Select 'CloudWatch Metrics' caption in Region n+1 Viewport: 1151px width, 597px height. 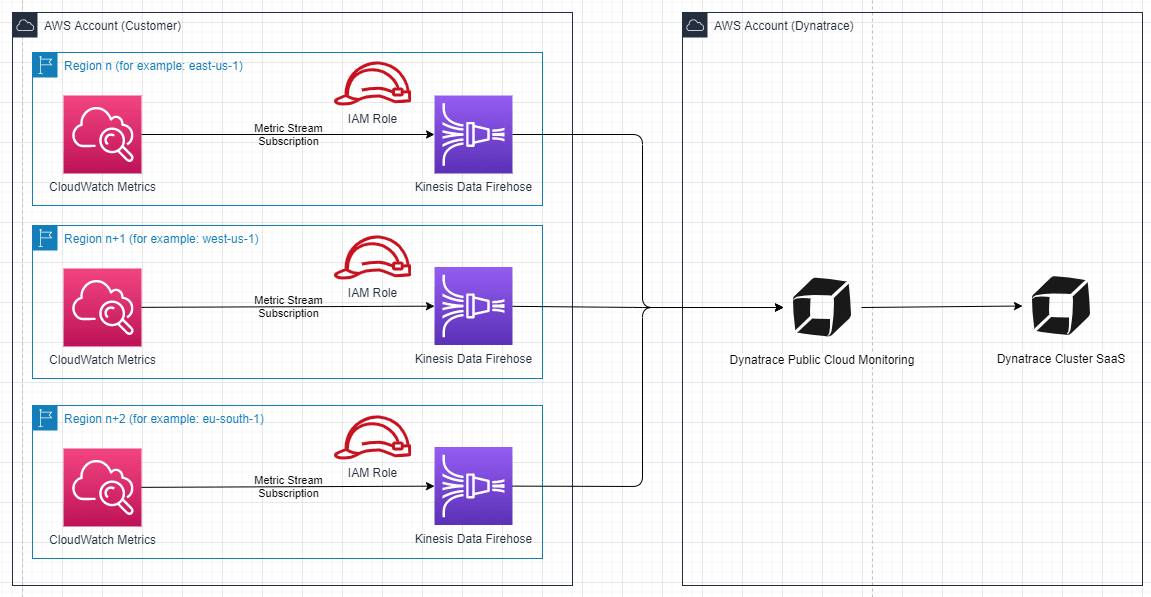pyautogui.click(x=102, y=360)
